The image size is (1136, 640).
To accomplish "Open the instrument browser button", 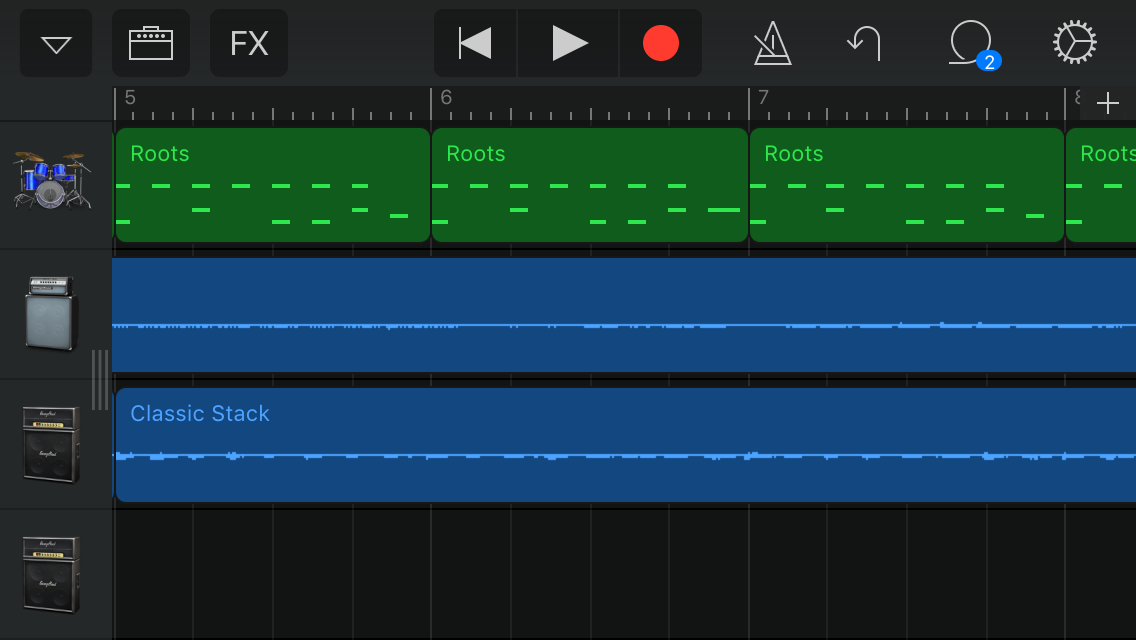I will click(151, 43).
